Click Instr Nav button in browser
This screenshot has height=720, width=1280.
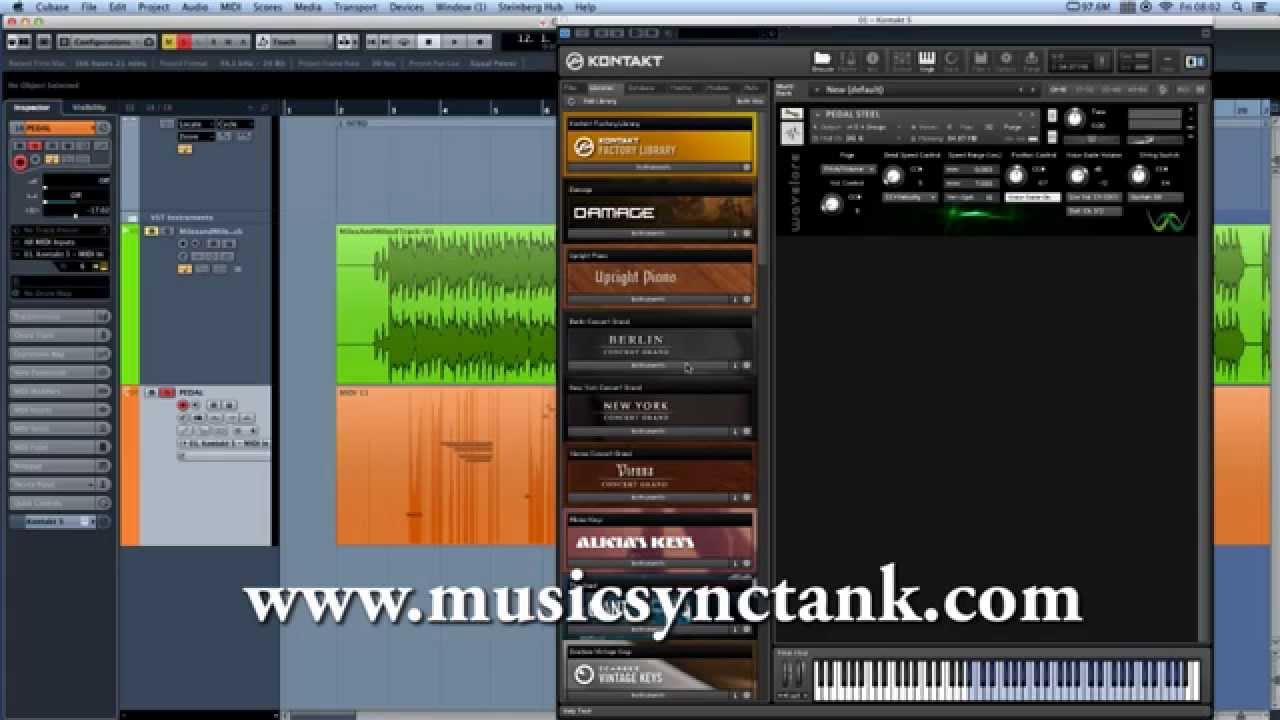749,101
